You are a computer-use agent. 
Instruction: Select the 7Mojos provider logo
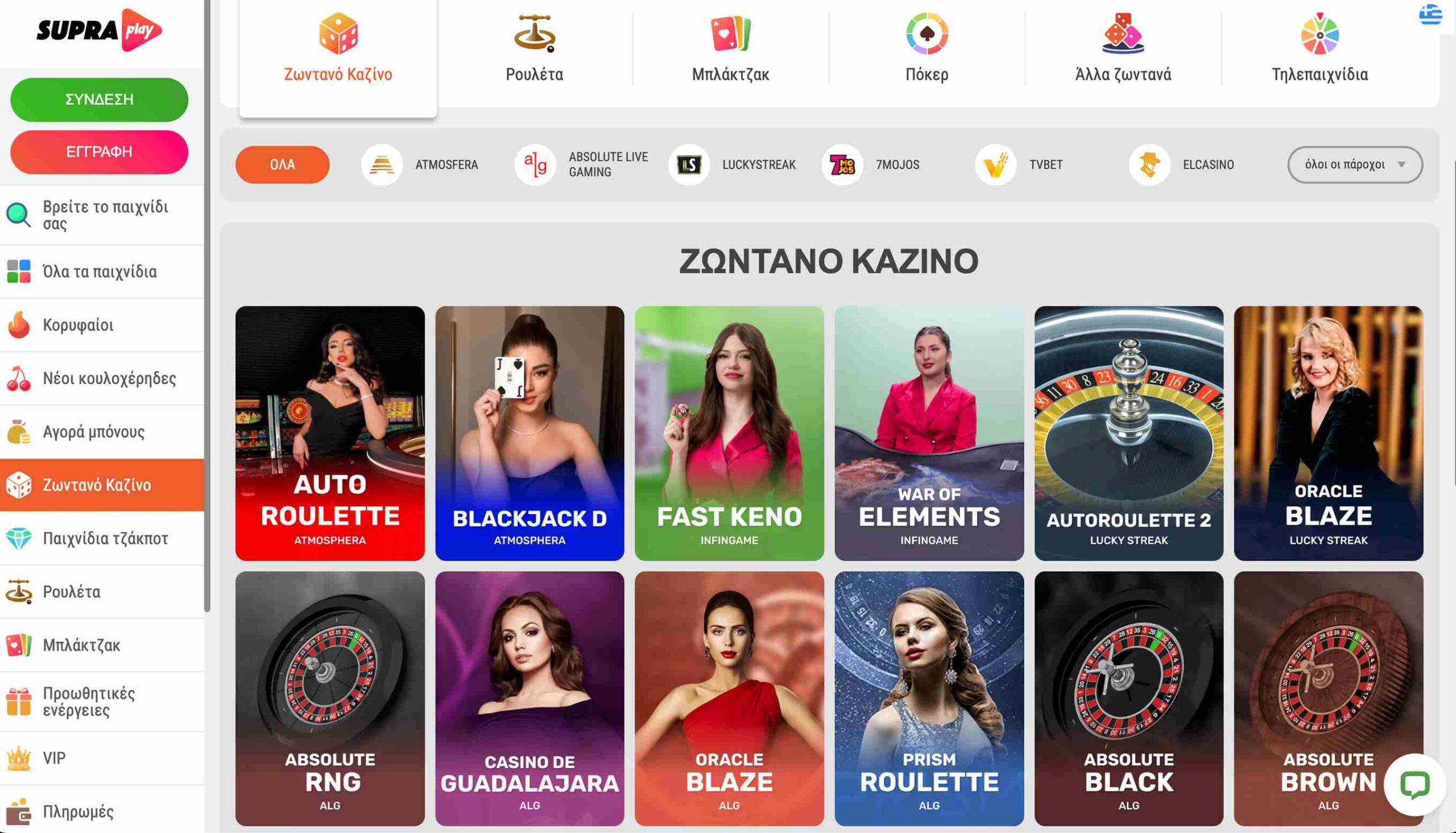842,165
